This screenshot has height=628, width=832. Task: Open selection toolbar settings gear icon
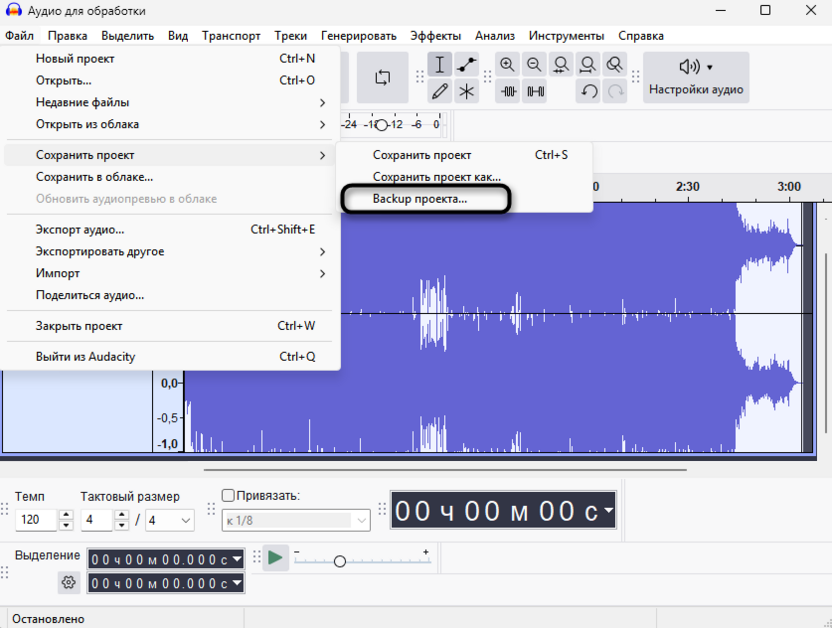[68, 582]
